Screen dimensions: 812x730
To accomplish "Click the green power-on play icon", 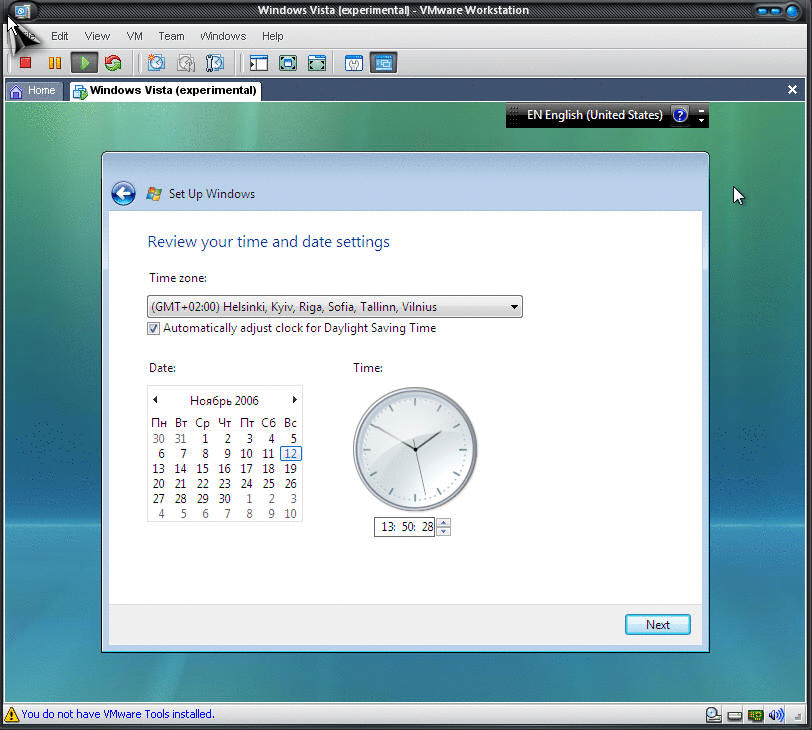I will [x=84, y=63].
